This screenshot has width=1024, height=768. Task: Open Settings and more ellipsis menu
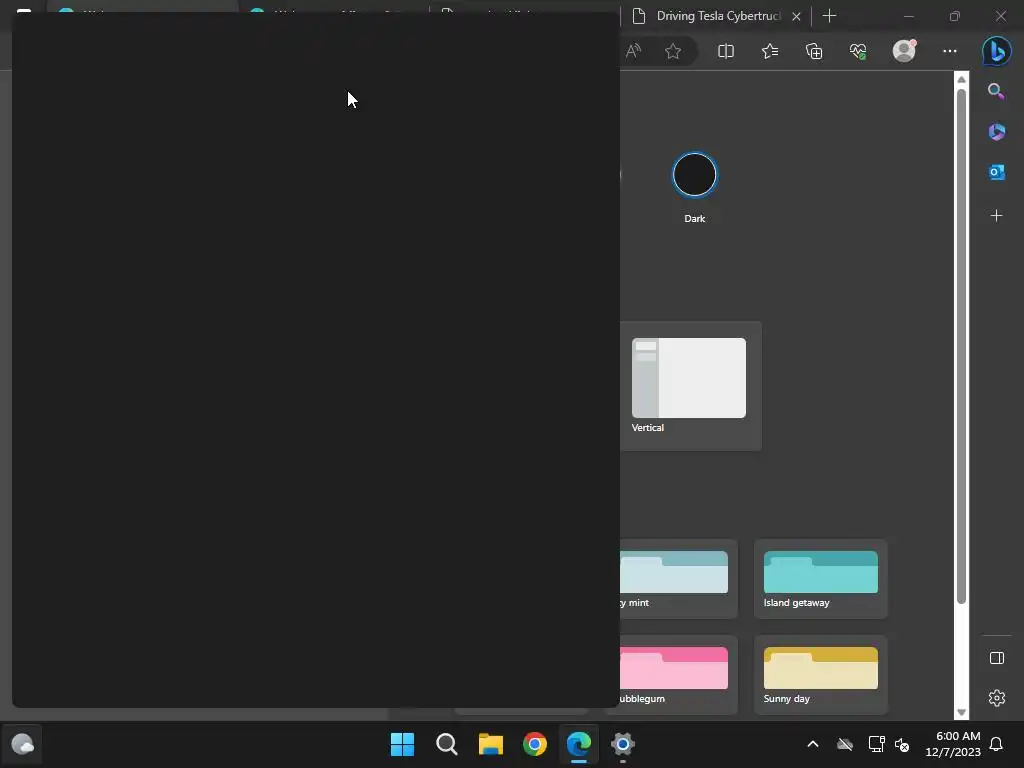950,51
